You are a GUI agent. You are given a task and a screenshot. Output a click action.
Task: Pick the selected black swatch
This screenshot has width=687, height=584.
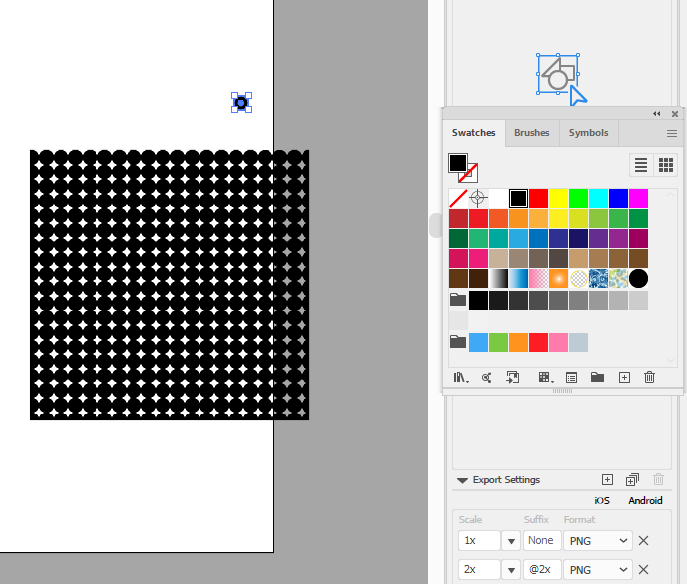tap(518, 198)
